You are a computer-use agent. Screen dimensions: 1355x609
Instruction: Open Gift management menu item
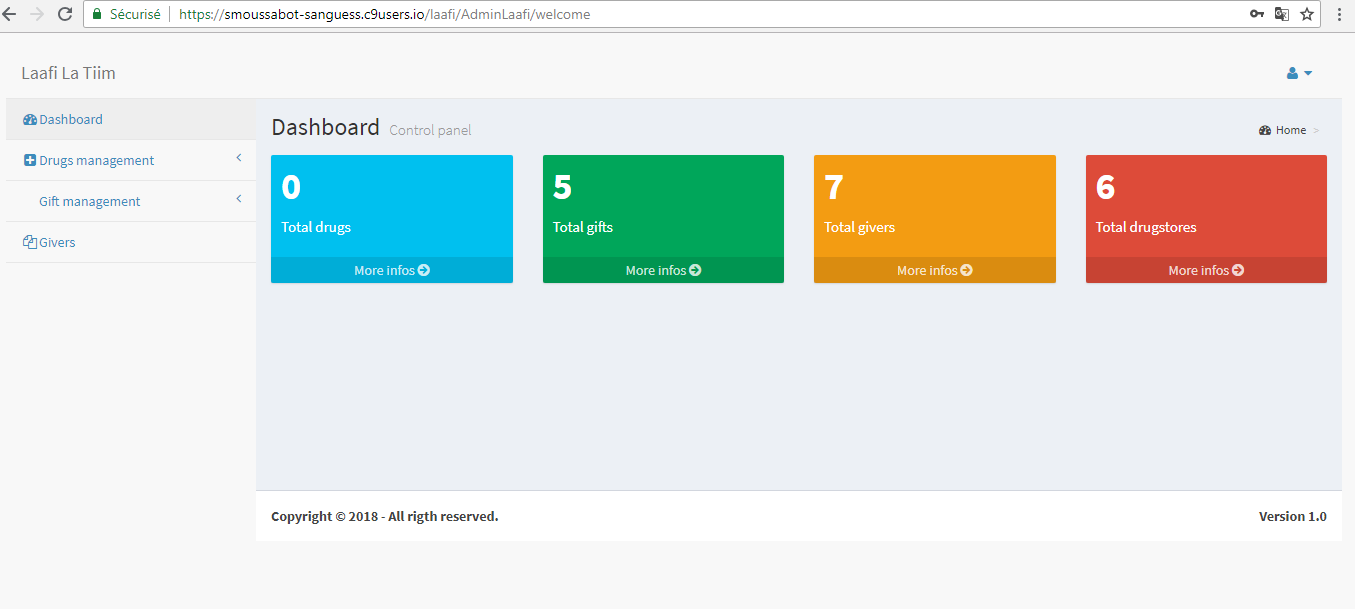[x=131, y=201]
